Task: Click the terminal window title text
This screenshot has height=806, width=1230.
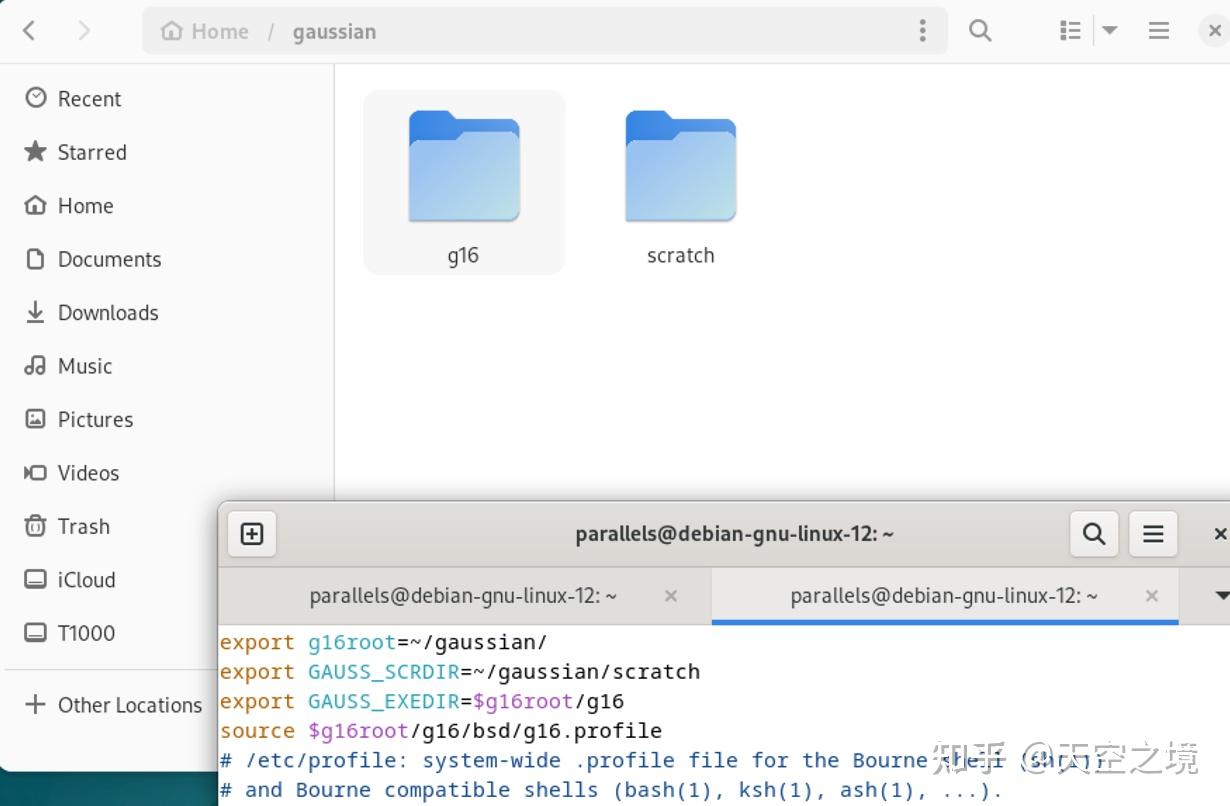Action: pyautogui.click(x=734, y=534)
